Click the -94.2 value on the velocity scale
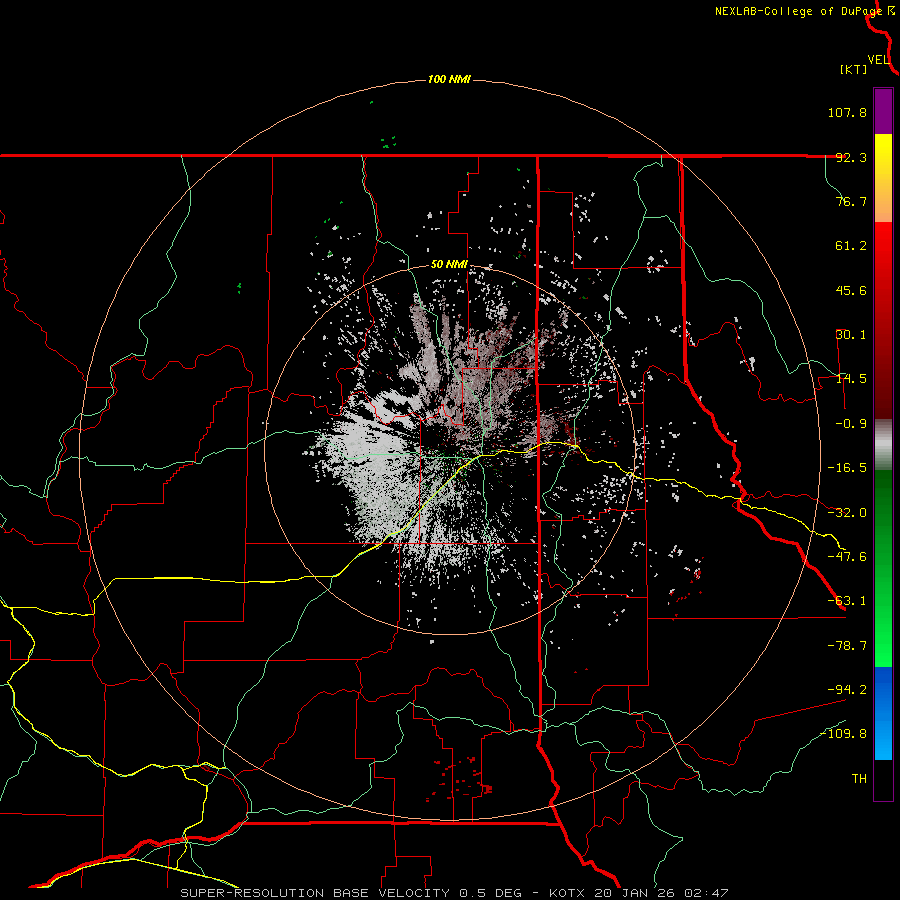Screen dimensions: 900x900 [x=847, y=689]
